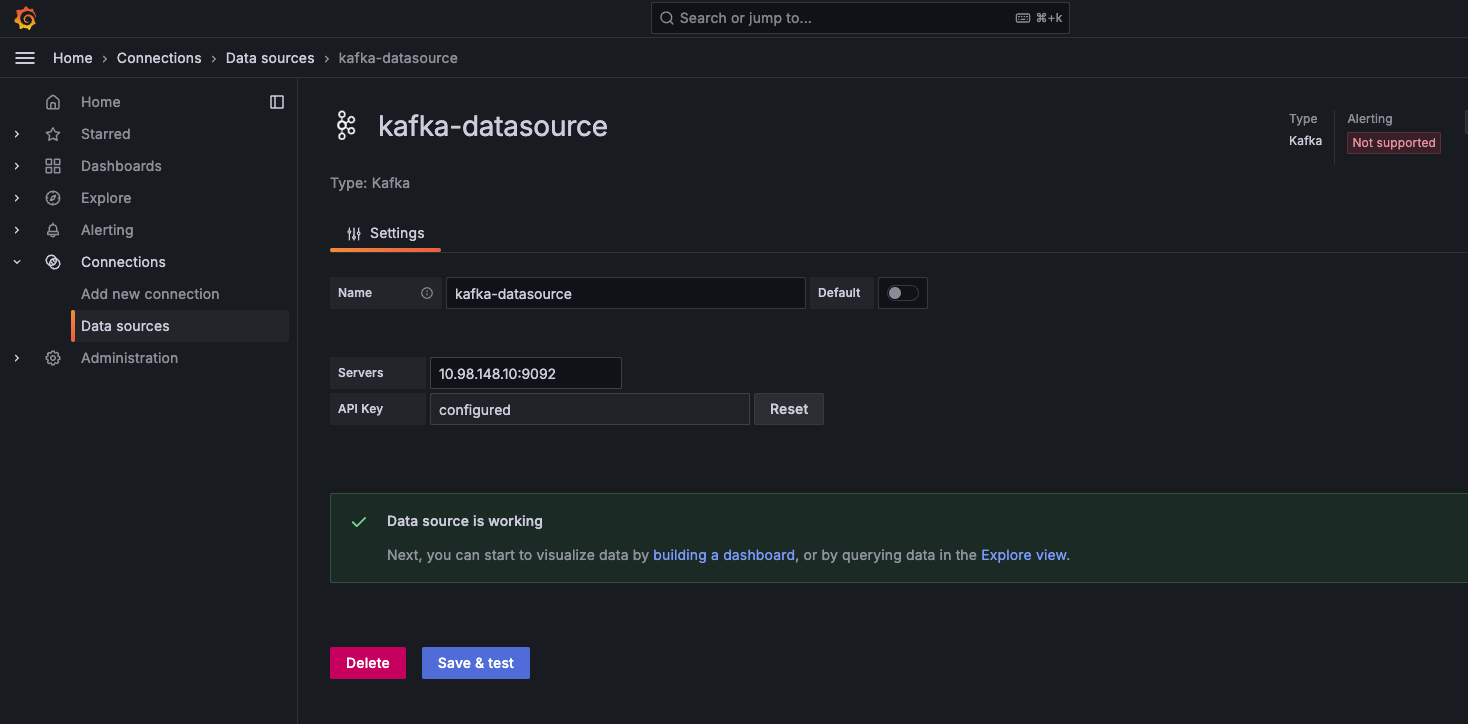Follow the building a dashboard link
1468x724 pixels.
pos(724,555)
